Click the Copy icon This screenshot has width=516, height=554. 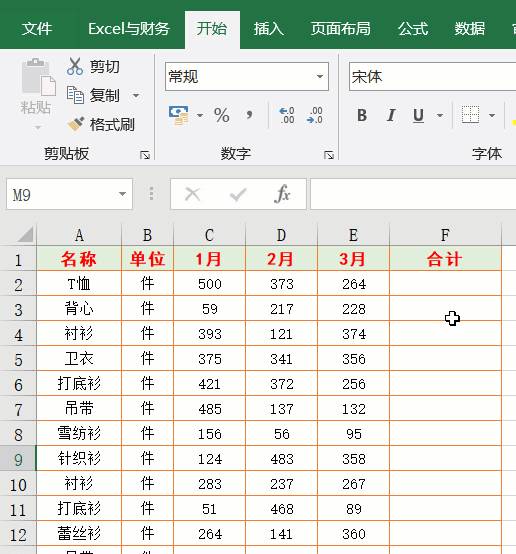[x=75, y=95]
